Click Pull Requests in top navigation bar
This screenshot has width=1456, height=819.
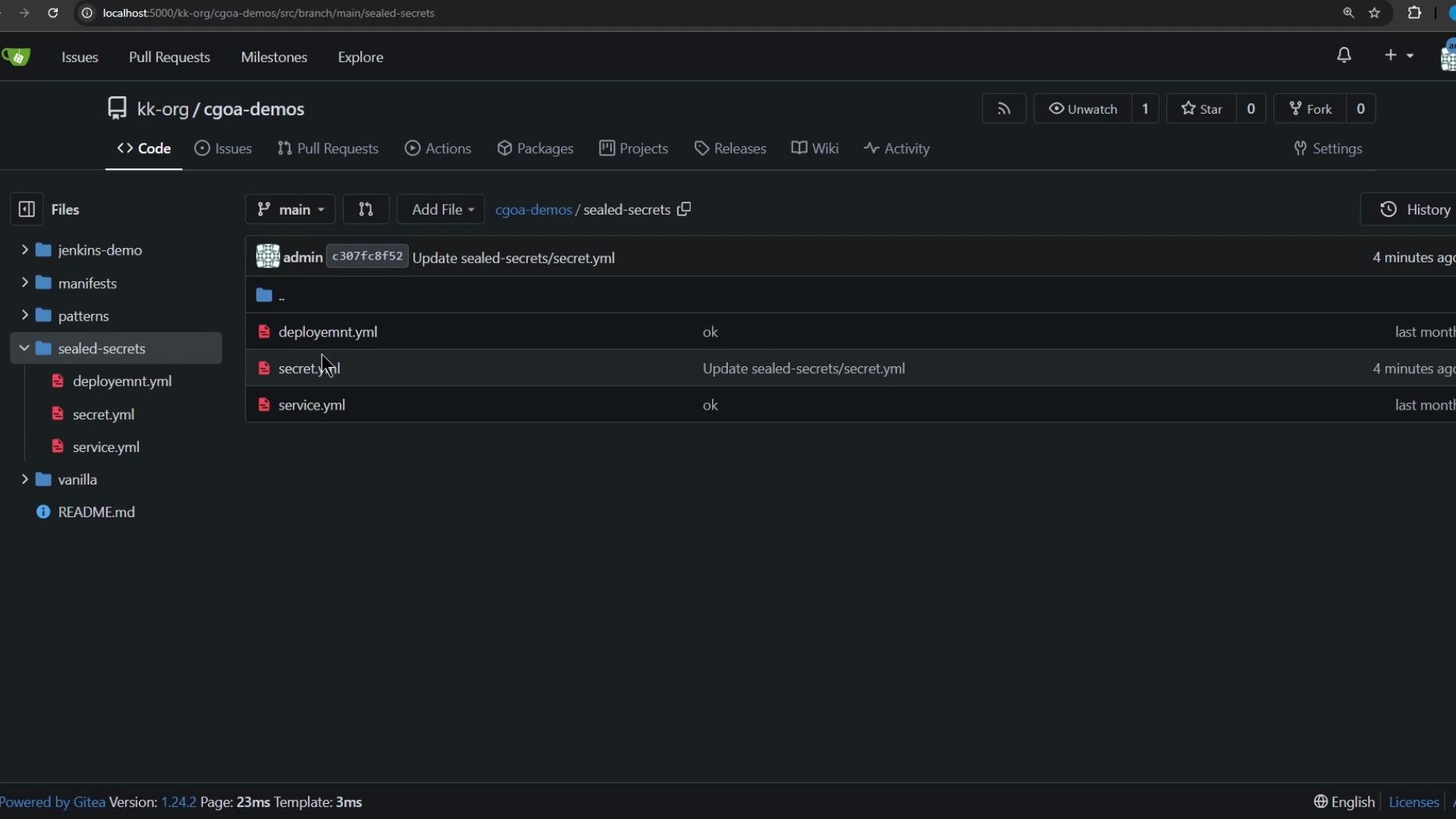pos(169,57)
